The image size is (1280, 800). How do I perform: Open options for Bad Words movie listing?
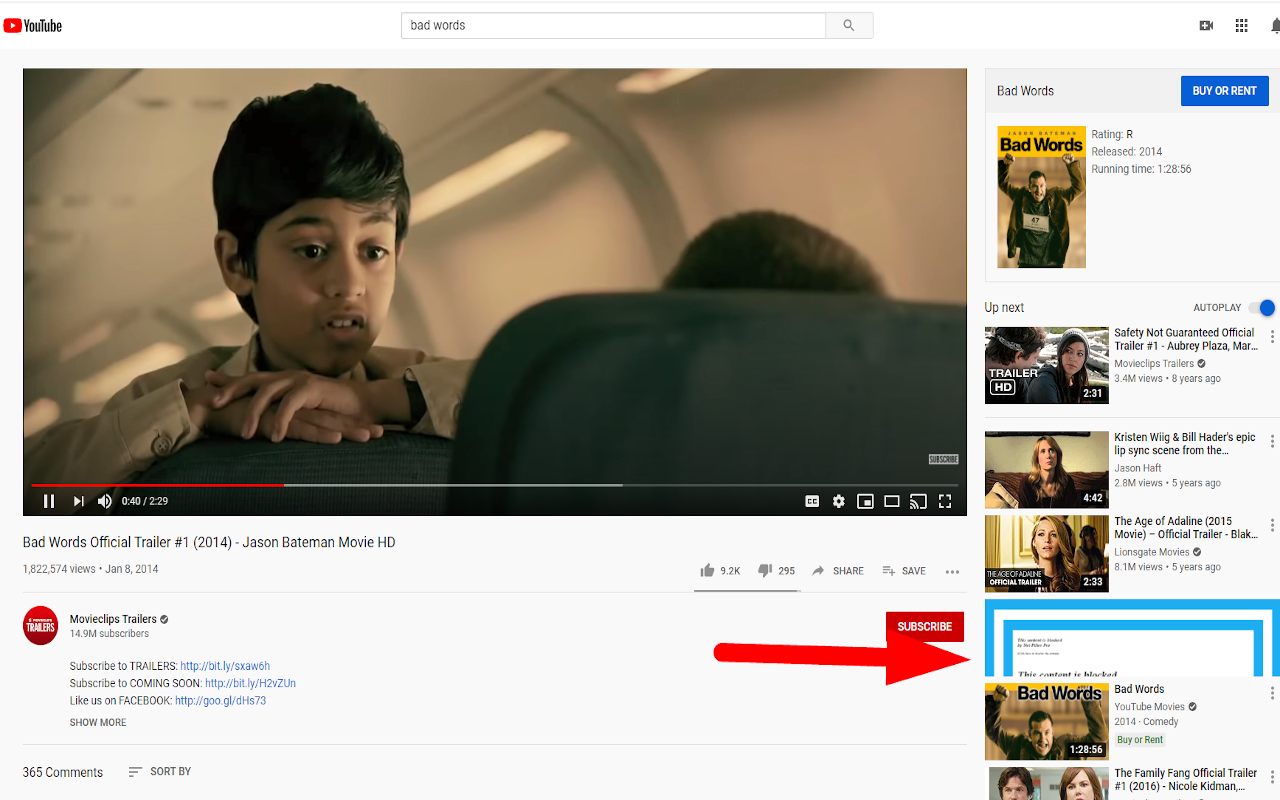[x=1272, y=693]
